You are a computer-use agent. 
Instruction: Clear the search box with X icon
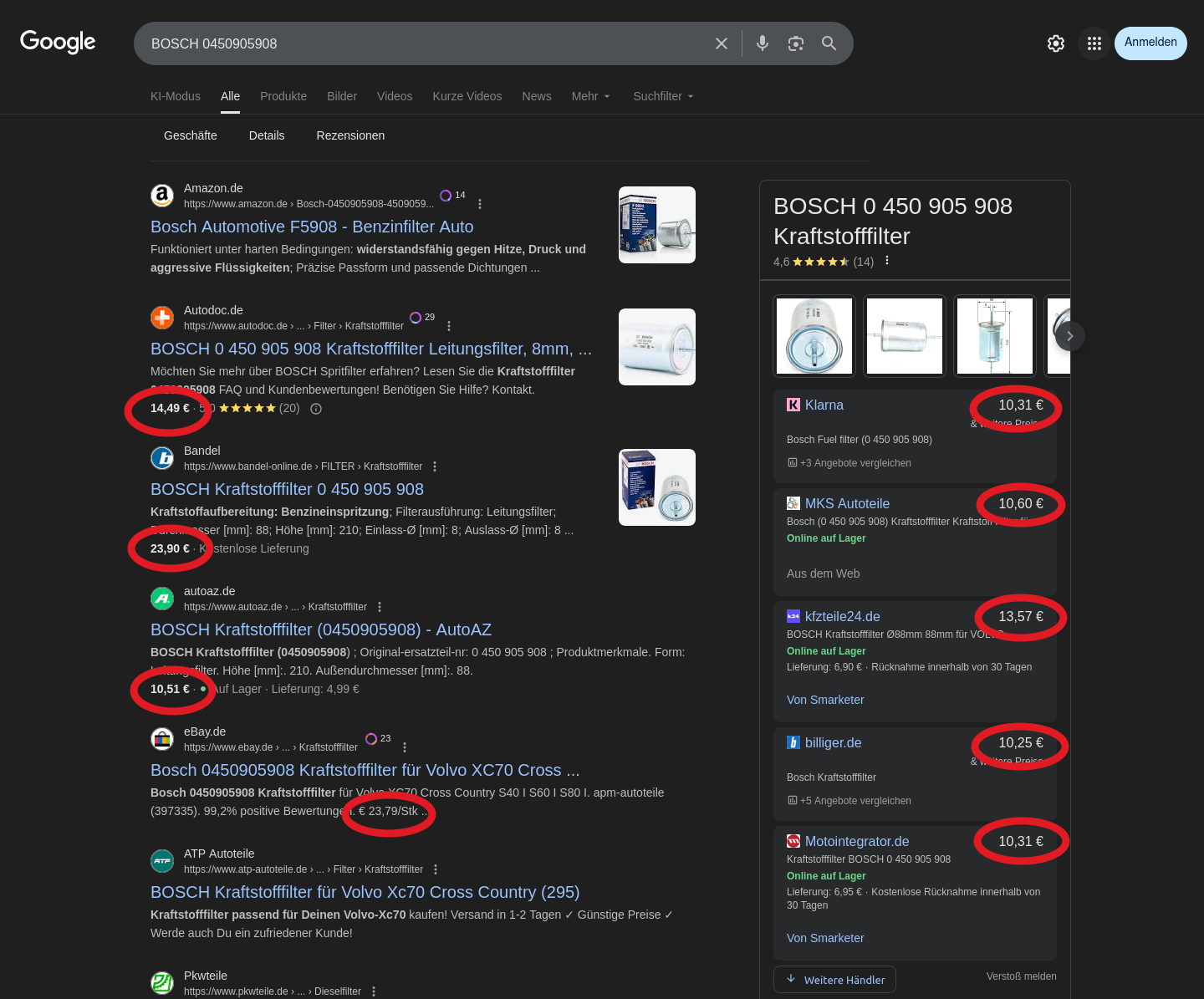(x=721, y=43)
